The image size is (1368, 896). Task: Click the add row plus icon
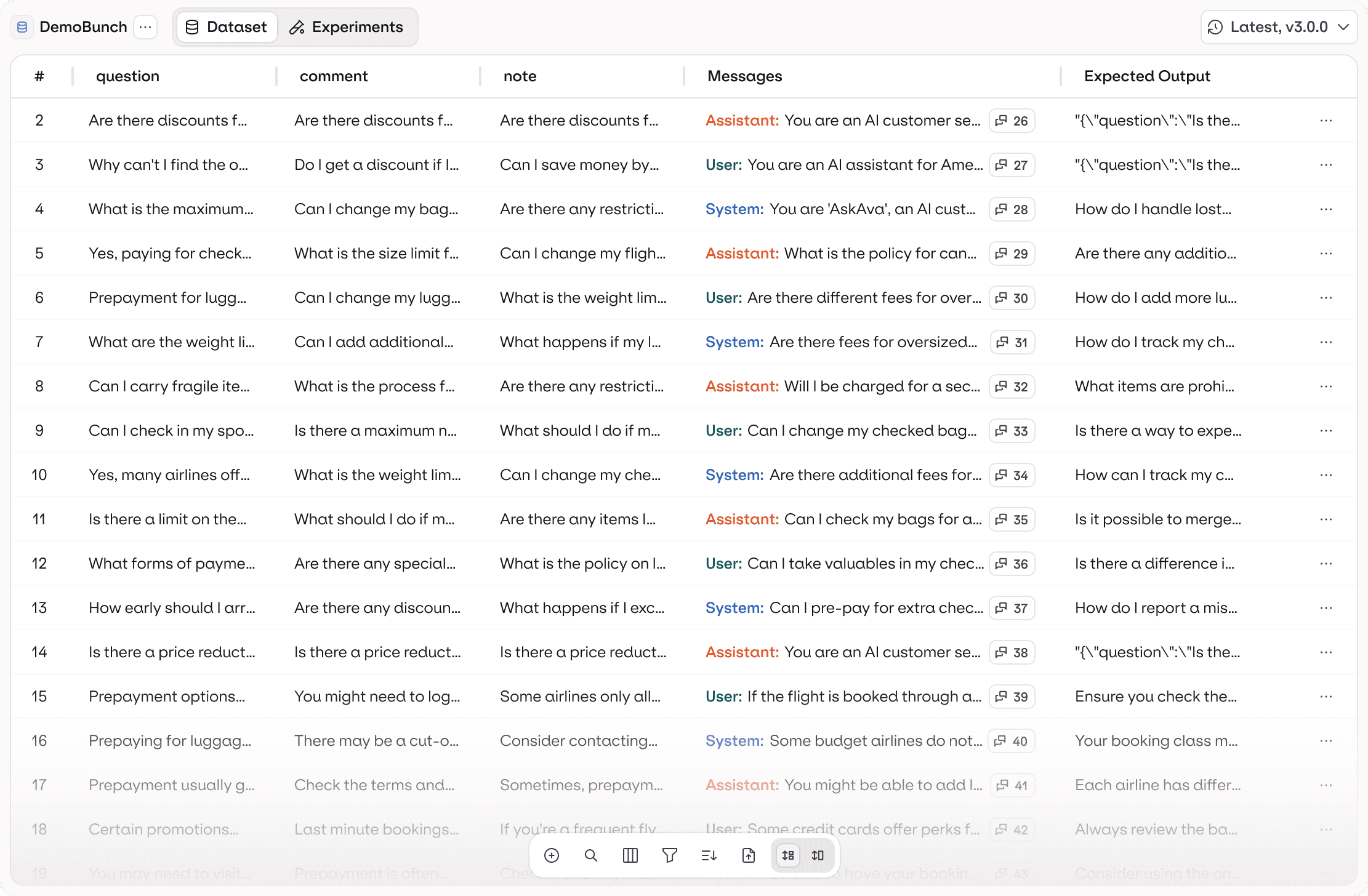click(x=552, y=855)
